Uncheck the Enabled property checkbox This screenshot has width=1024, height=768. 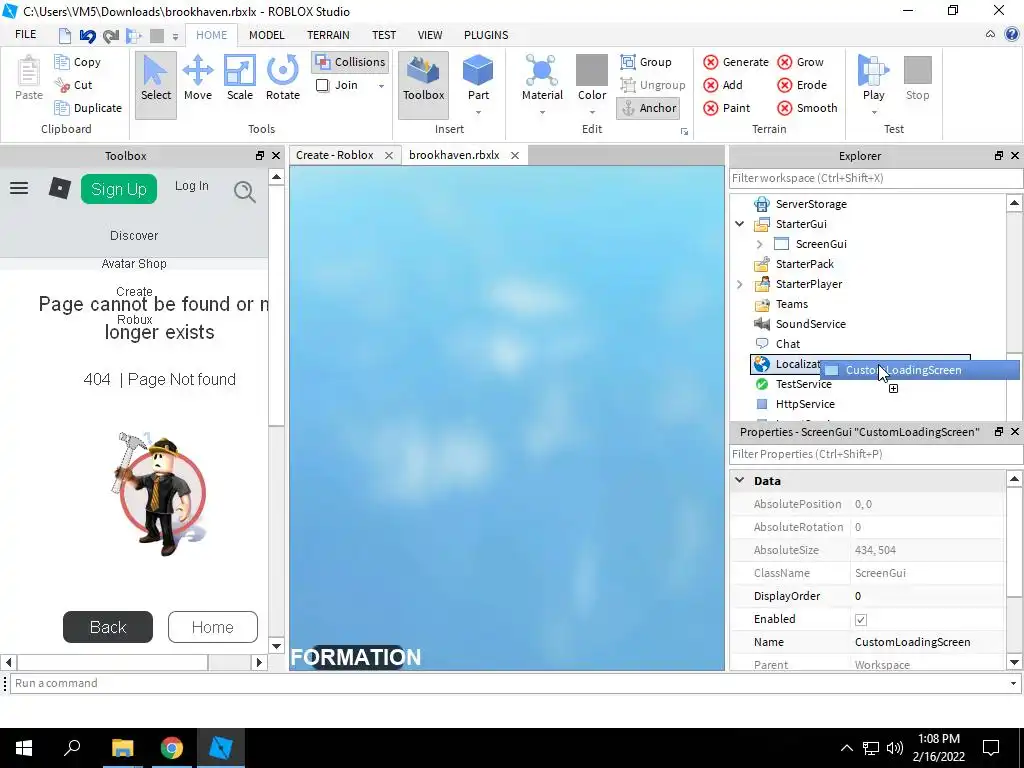[861, 620]
